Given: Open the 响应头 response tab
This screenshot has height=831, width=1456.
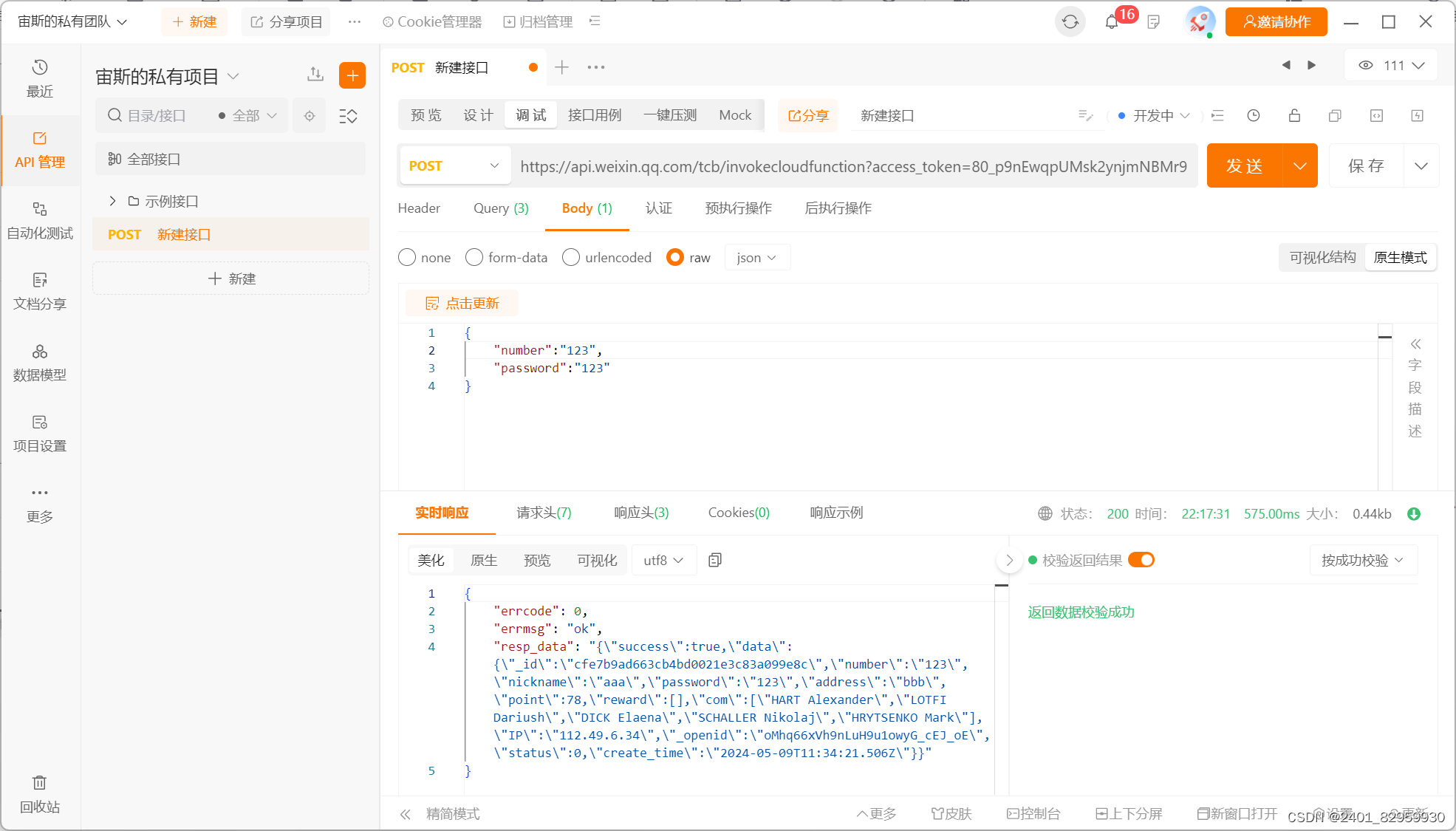Looking at the screenshot, I should 640,513.
